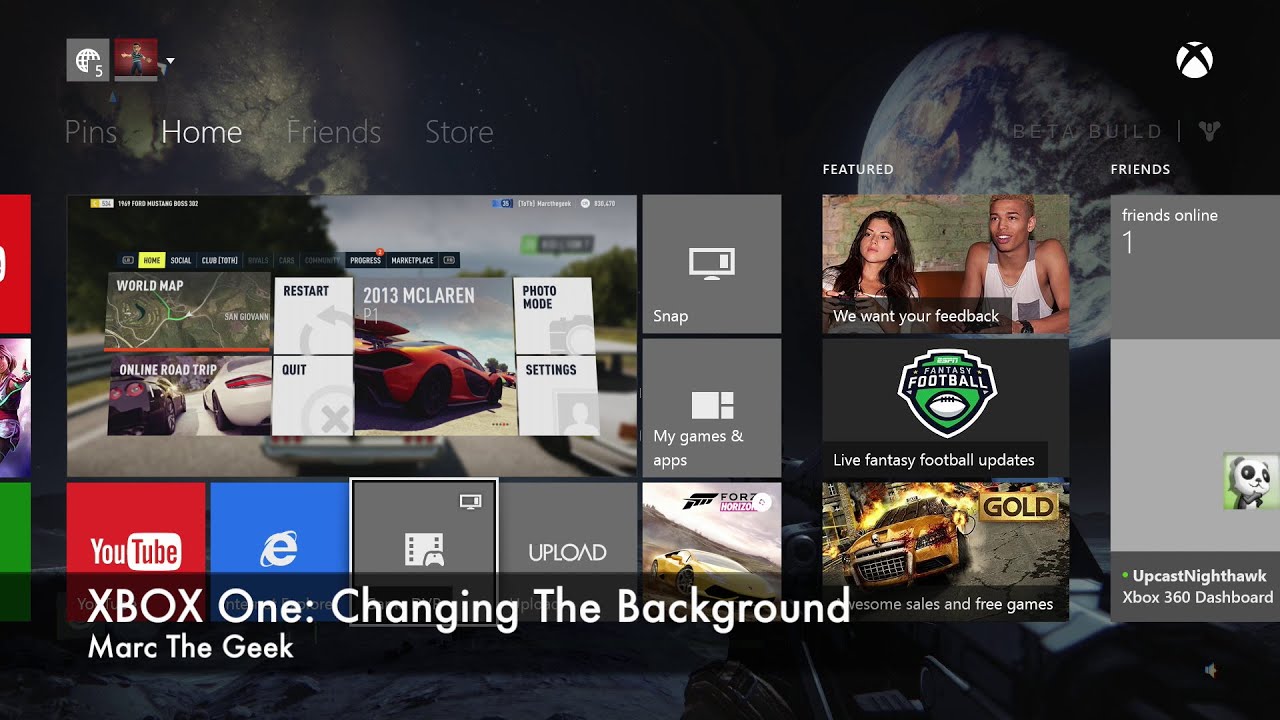This screenshot has height=720, width=1280.
Task: Open My games & apps tile
Action: [711, 408]
